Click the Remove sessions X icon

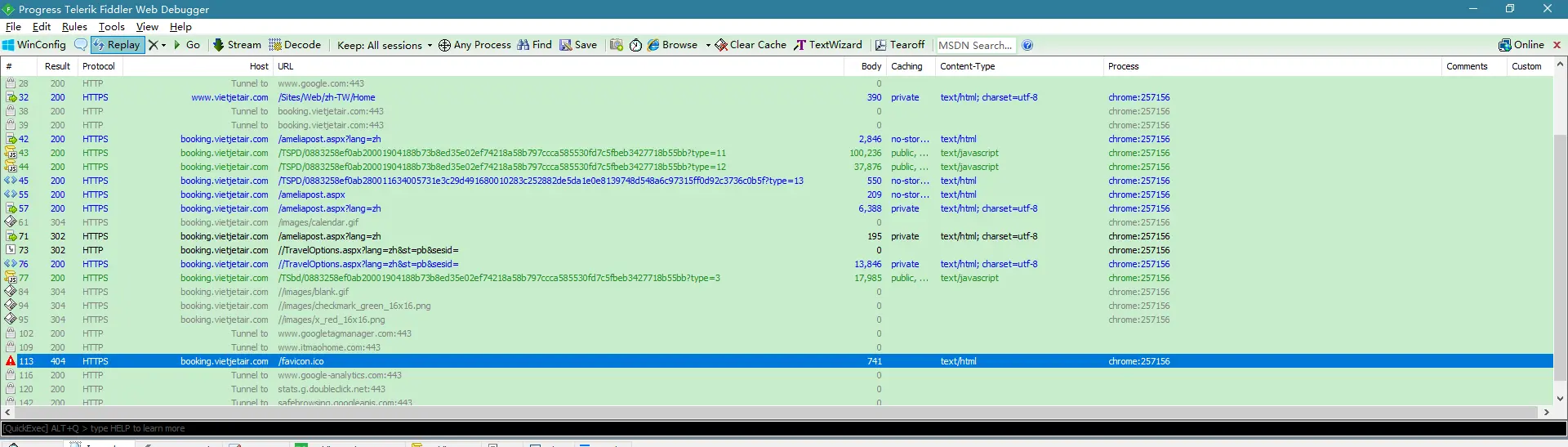coord(153,45)
